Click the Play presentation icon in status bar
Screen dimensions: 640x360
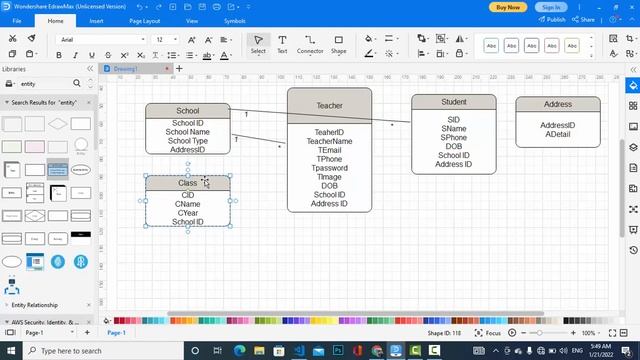click(512, 333)
